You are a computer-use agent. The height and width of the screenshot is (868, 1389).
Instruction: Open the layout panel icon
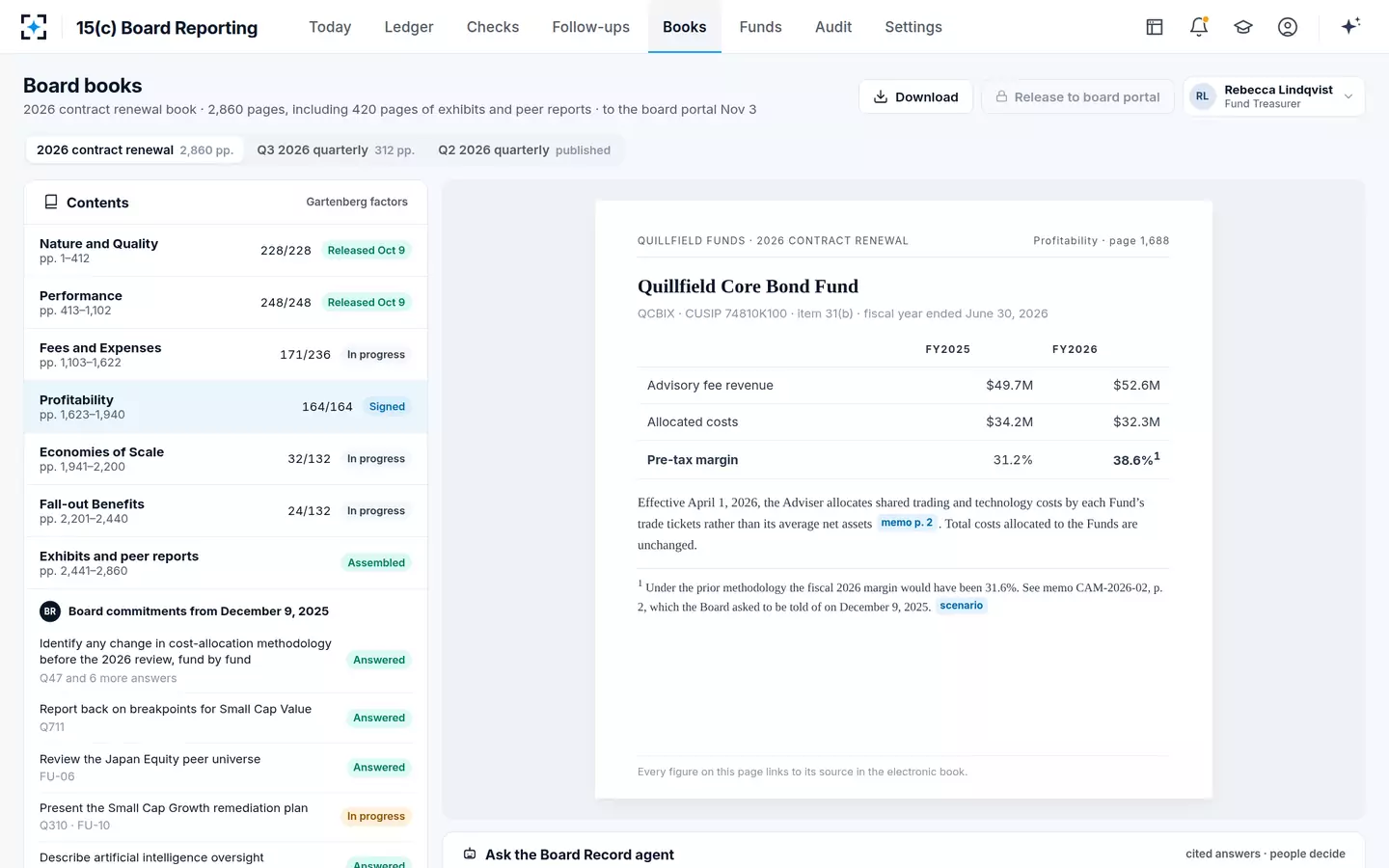1155,27
